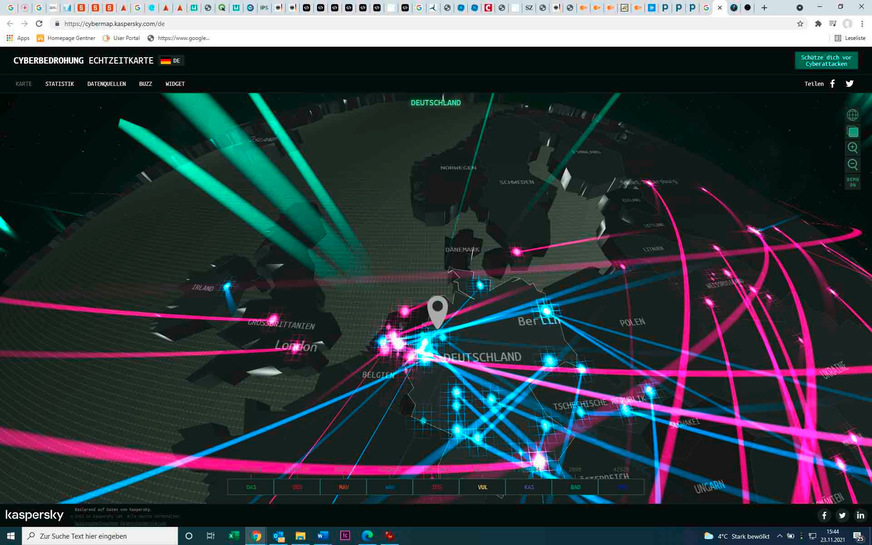
Task: Select the UNGARN country label
Action: pyautogui.click(x=710, y=487)
